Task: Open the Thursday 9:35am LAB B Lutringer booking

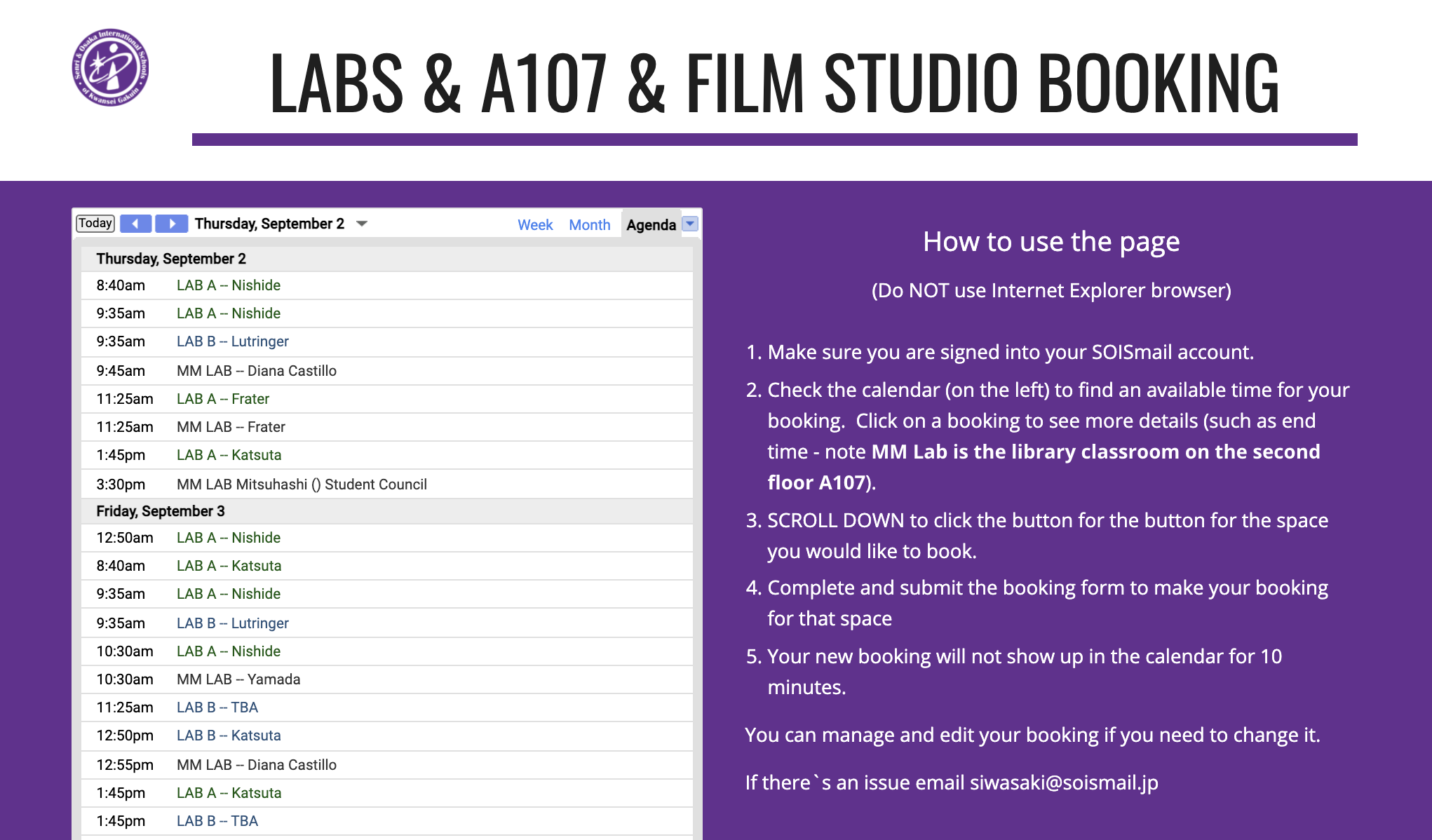Action: 233,341
